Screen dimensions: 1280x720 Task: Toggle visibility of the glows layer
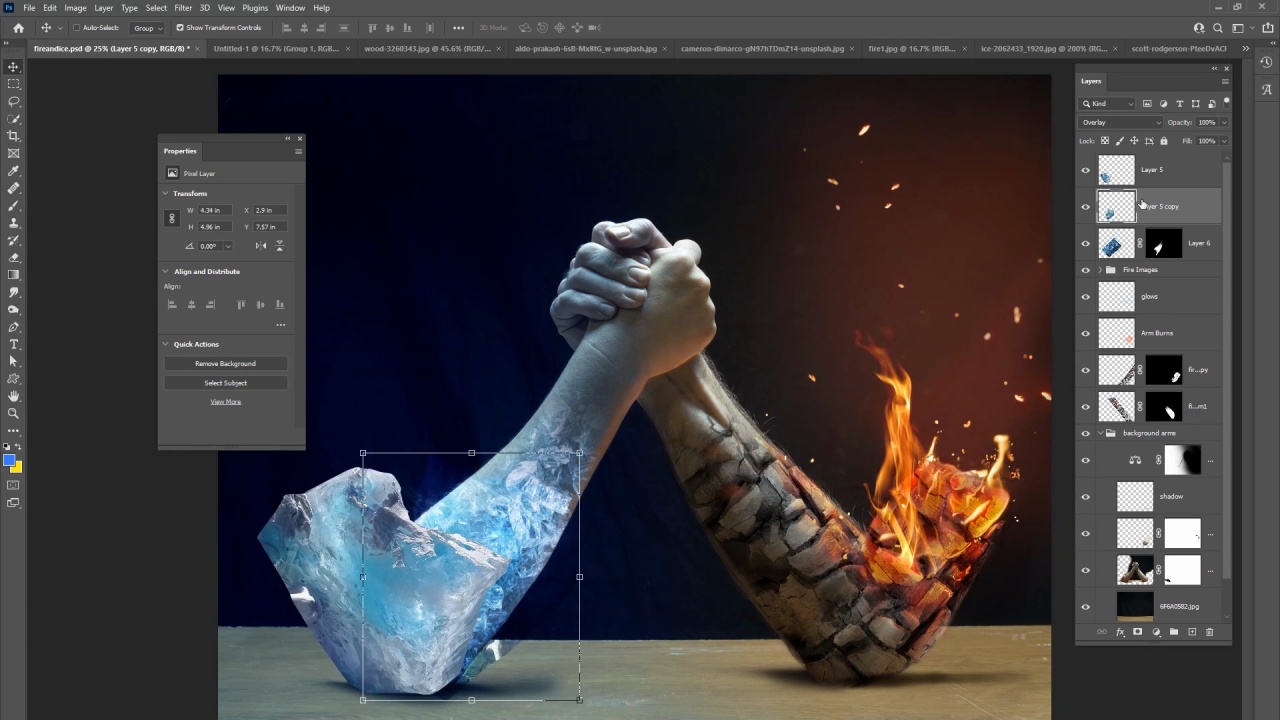point(1085,296)
